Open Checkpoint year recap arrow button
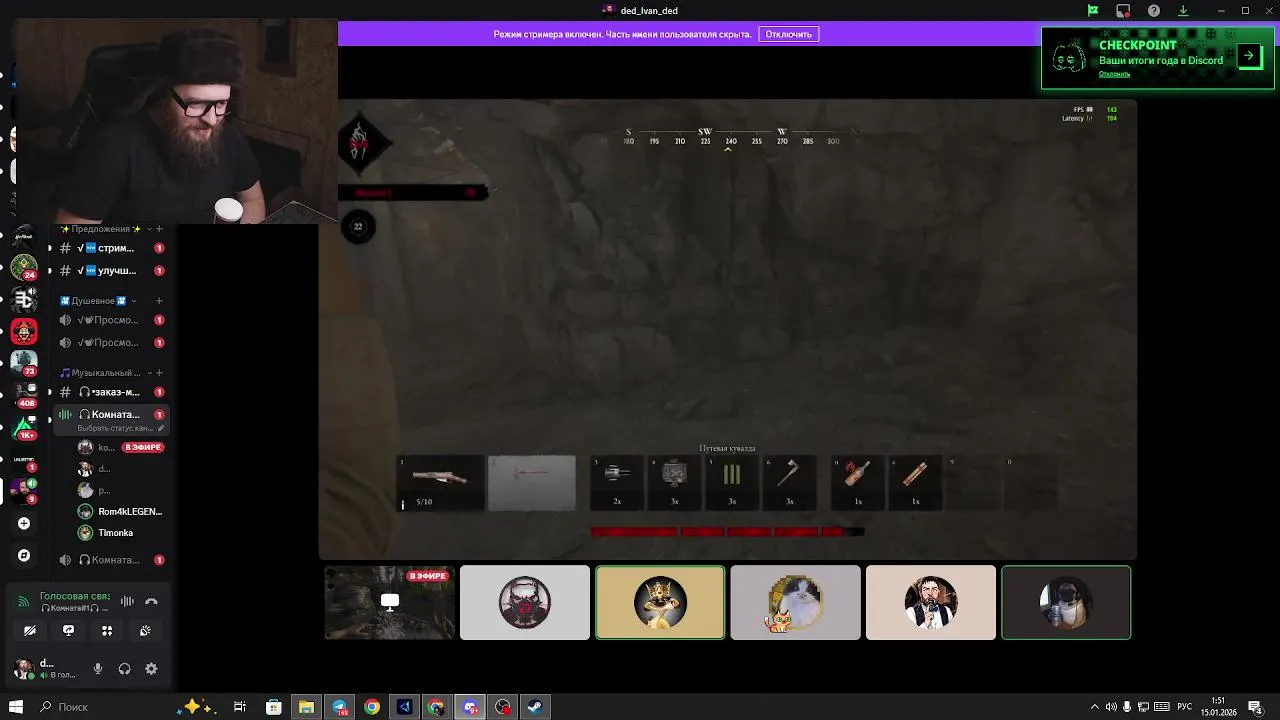The height and width of the screenshot is (720, 1280). (x=1249, y=56)
